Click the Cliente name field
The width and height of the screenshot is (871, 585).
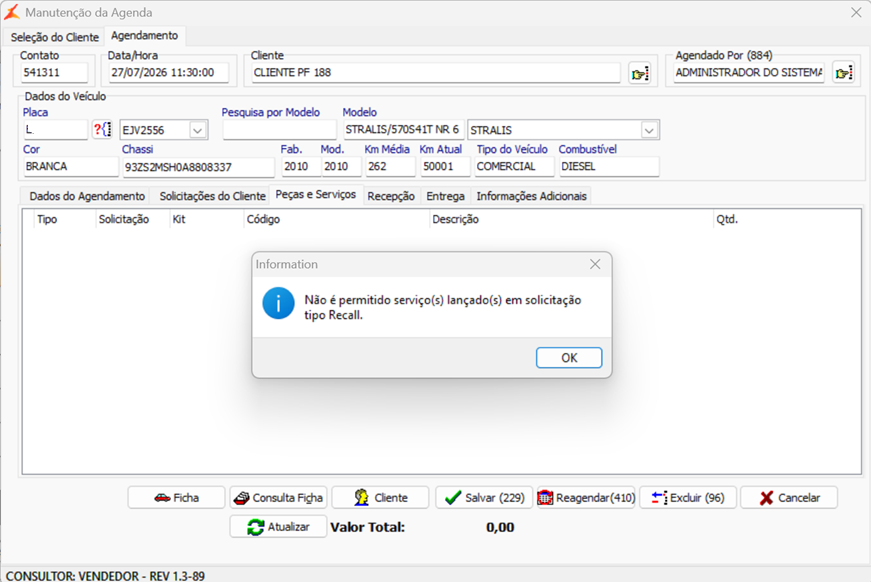click(x=436, y=73)
